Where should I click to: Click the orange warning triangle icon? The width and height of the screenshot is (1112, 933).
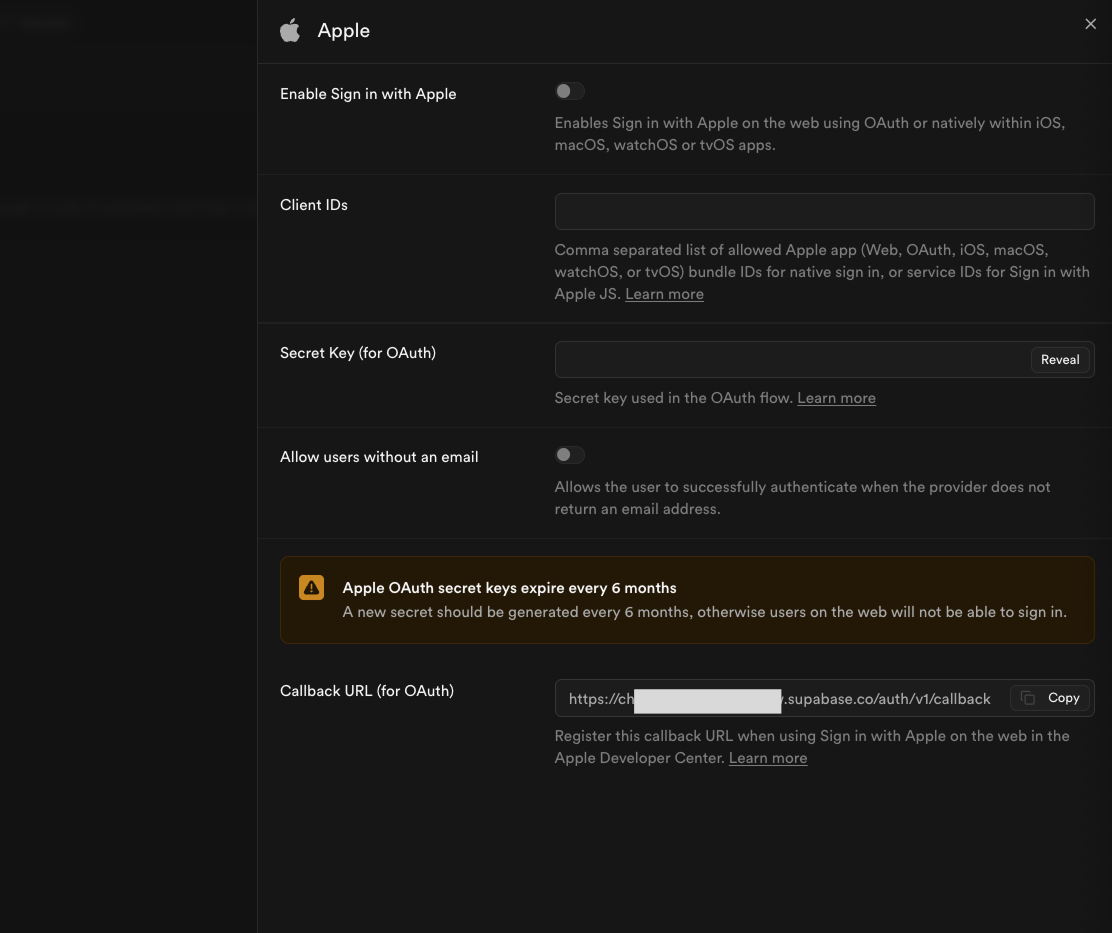pos(311,587)
